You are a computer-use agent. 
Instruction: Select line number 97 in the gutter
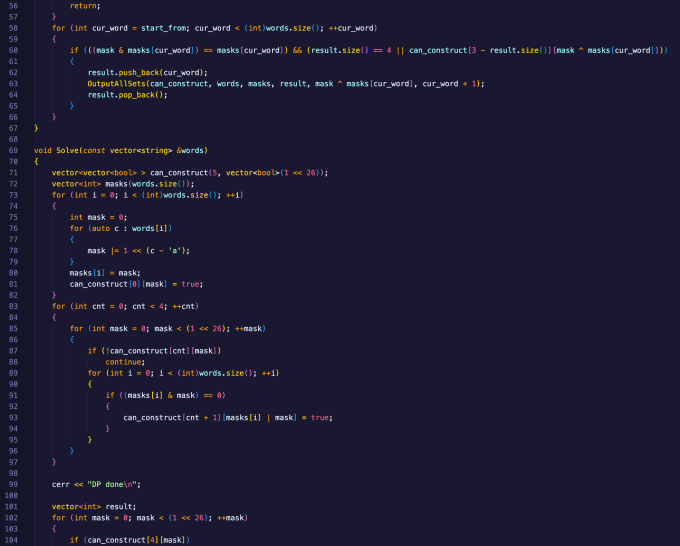click(13, 462)
